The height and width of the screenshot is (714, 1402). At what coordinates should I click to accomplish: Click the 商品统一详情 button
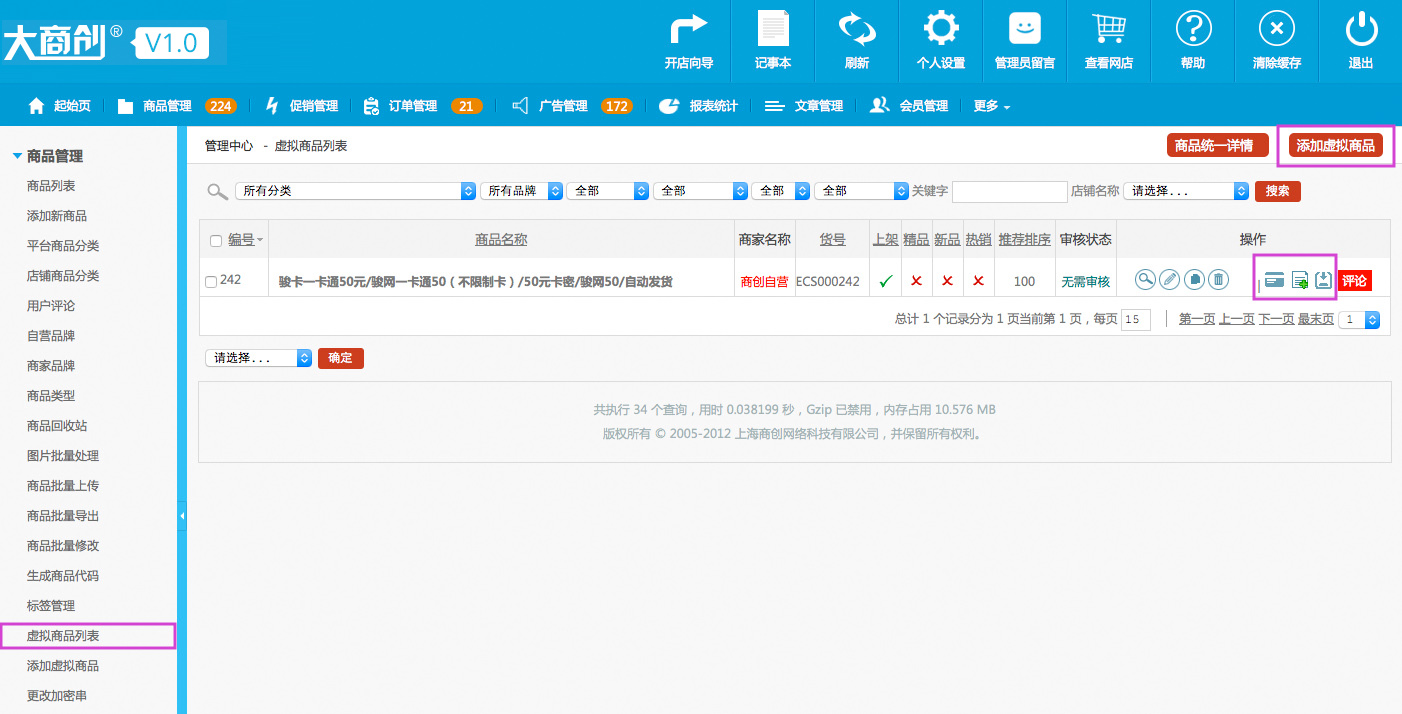[1218, 146]
